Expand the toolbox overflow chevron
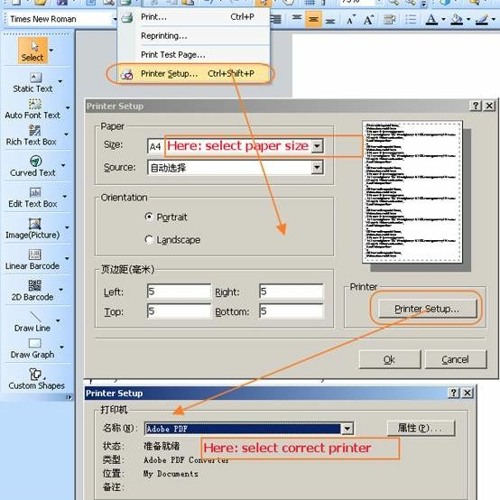 point(69,397)
